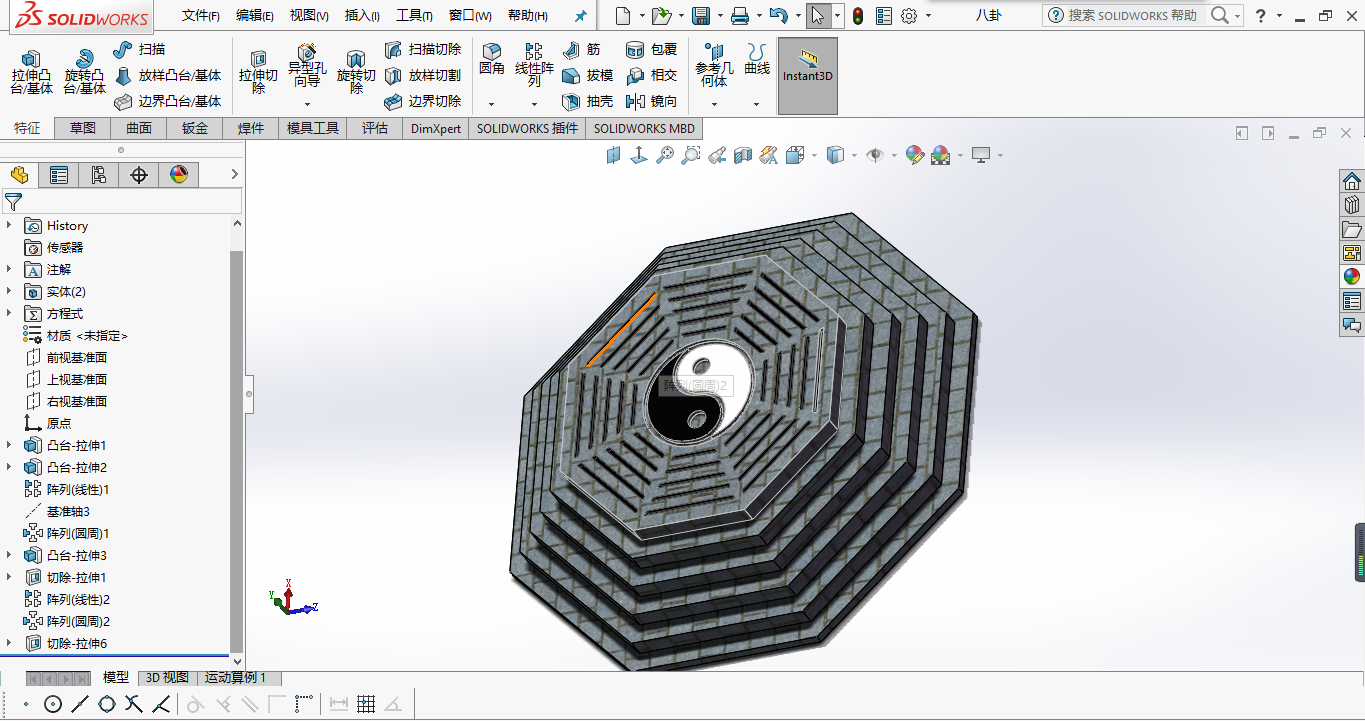Open the PropertyManager tab icon
1365x721 pixels.
(x=59, y=175)
